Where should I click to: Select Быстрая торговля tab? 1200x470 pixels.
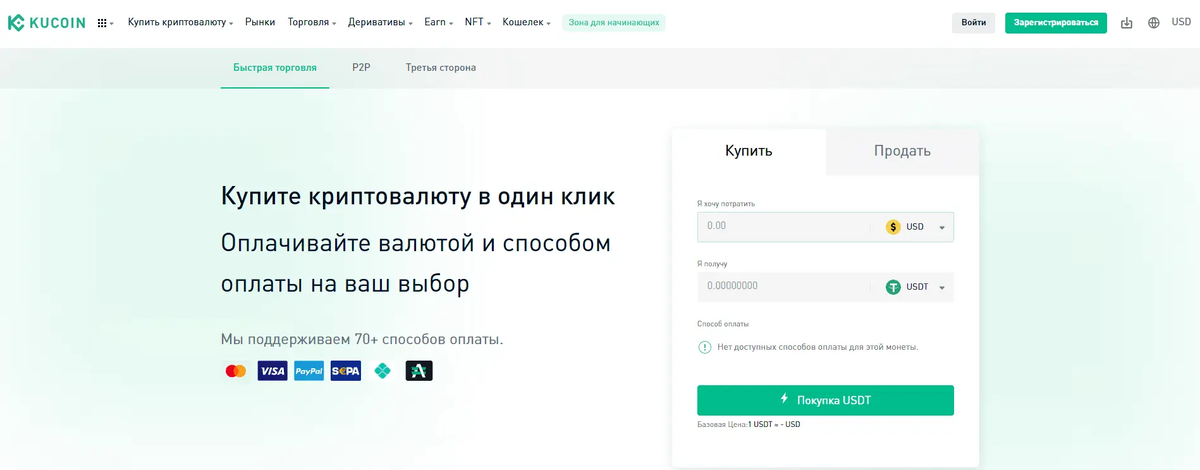(x=275, y=68)
